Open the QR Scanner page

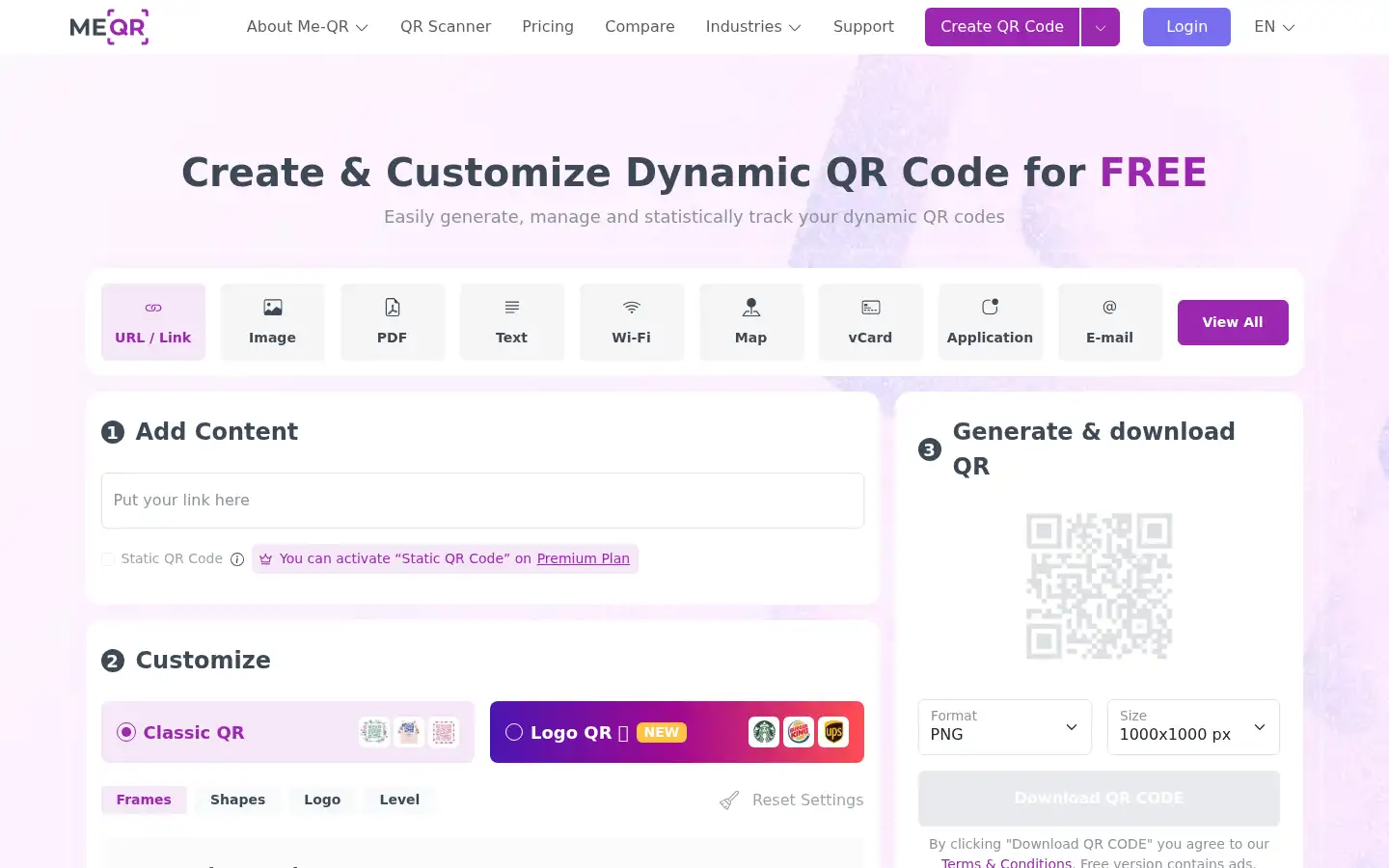click(446, 27)
